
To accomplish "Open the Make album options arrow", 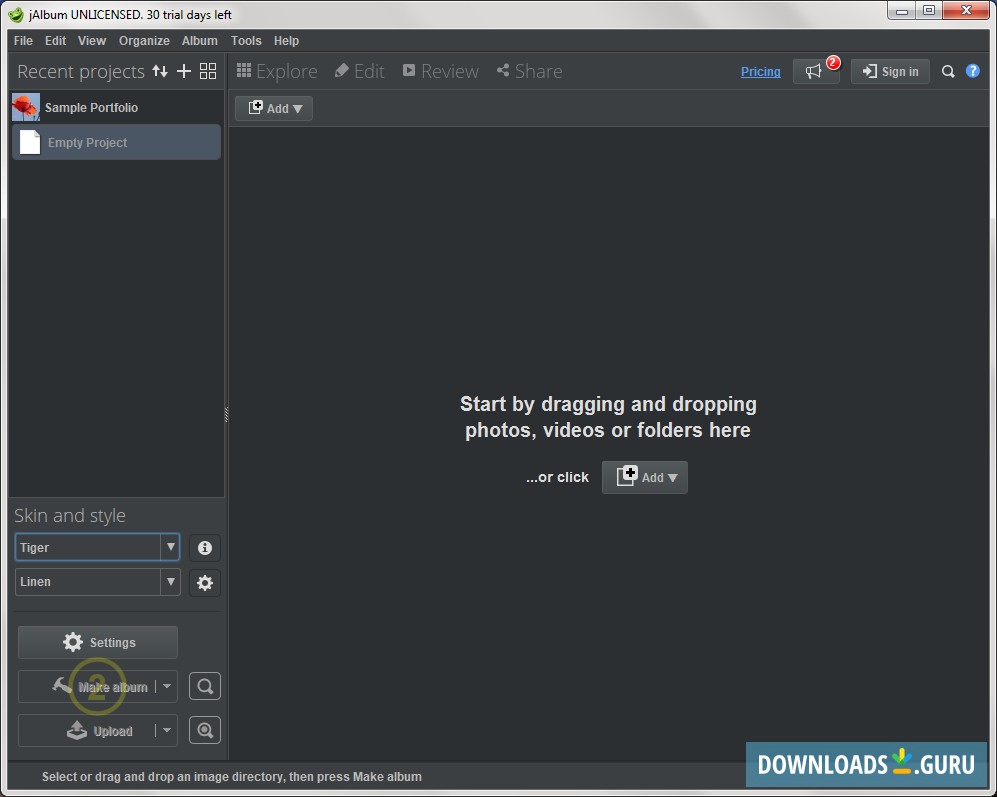I will [x=167, y=686].
